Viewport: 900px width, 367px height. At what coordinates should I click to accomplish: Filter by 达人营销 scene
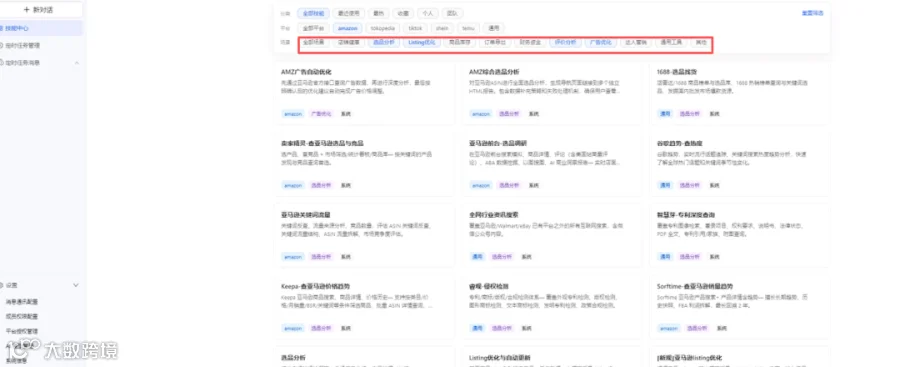point(636,43)
